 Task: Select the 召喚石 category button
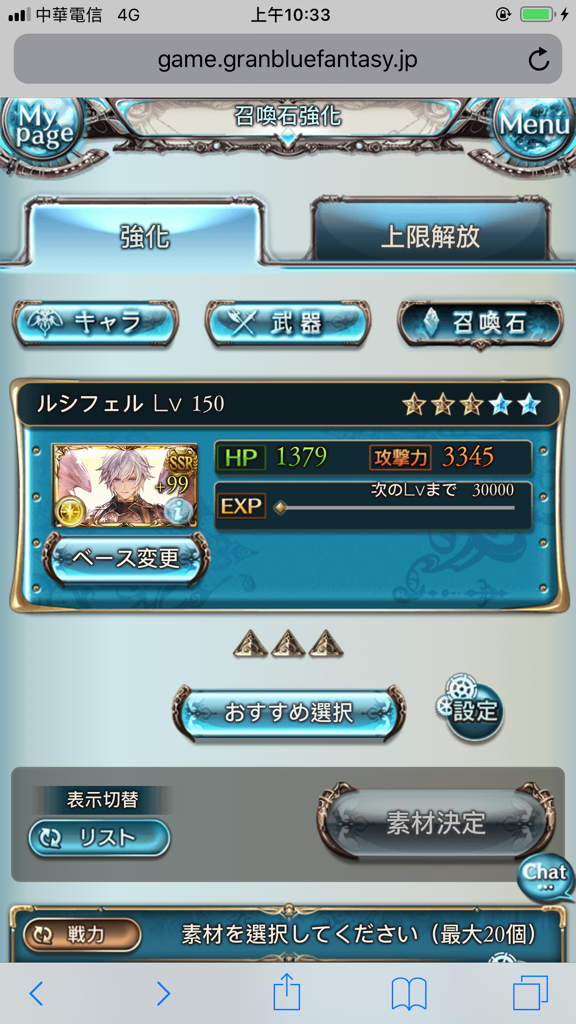pos(480,323)
